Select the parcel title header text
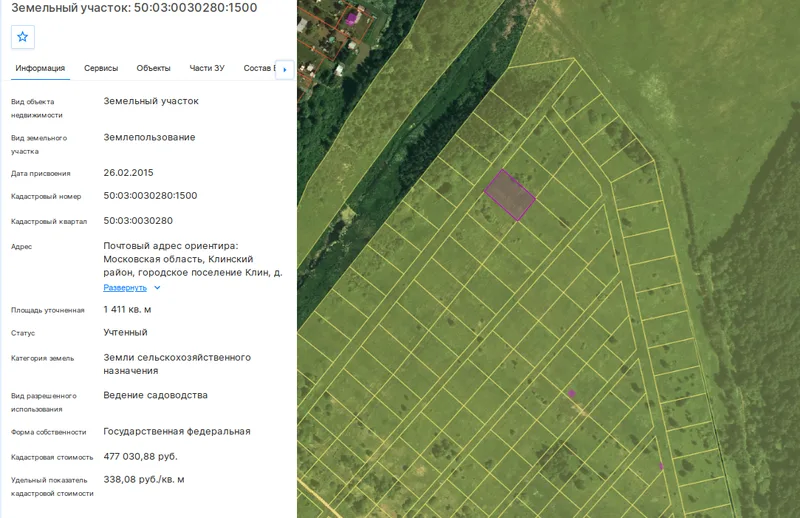This screenshot has height=518, width=800. (134, 8)
